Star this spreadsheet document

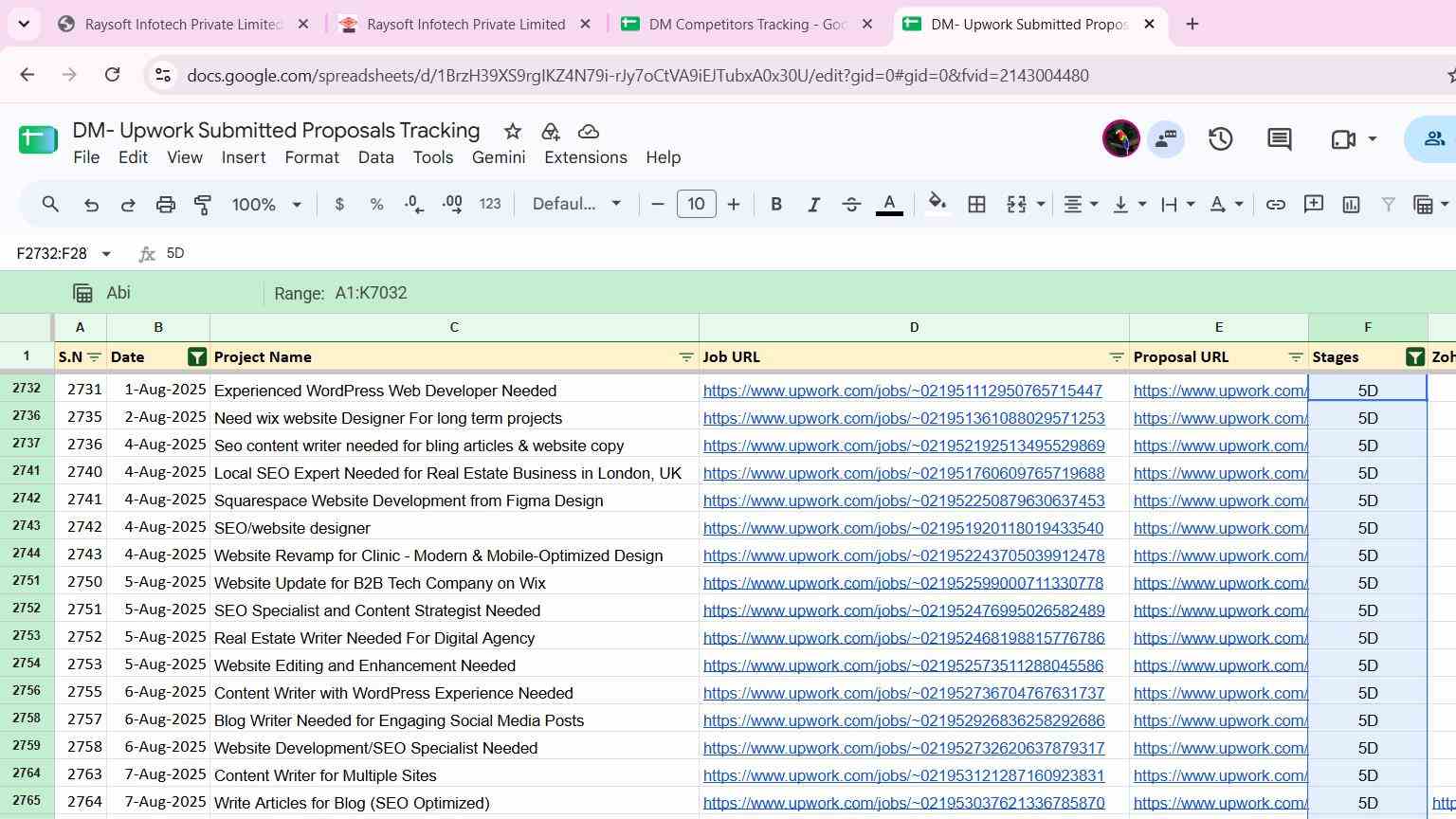coord(512,132)
